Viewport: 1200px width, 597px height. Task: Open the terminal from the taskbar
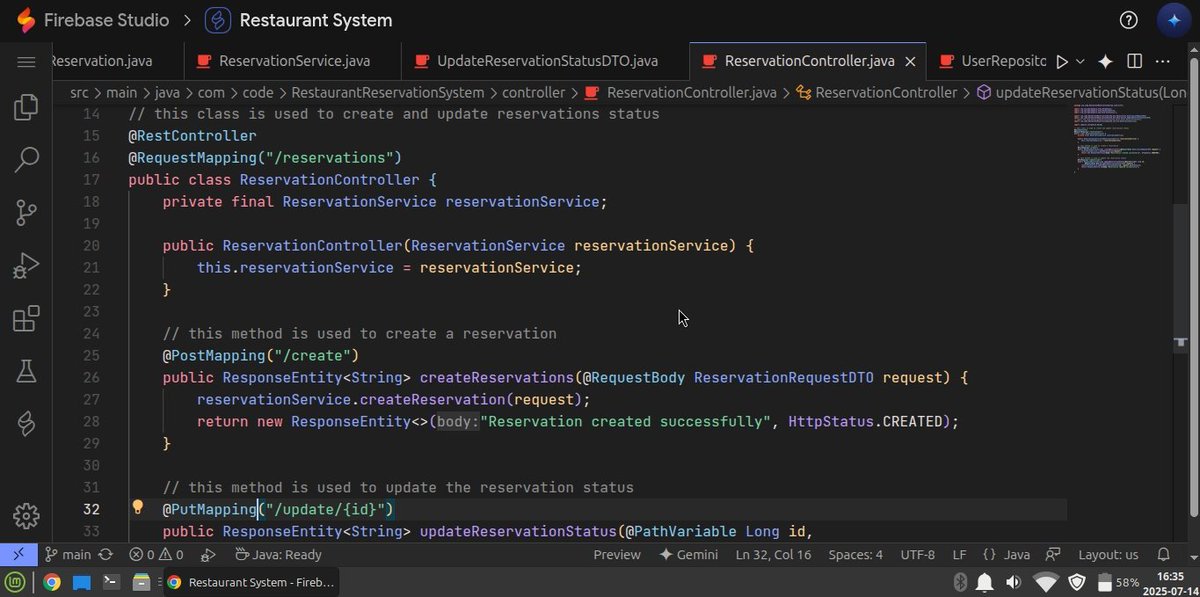point(111,582)
